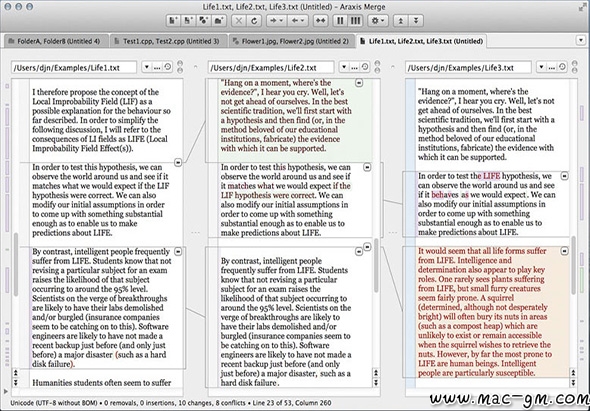Screen dimensions: 590x411
Task: Click the facing arrows merge icon
Action: point(320,21)
